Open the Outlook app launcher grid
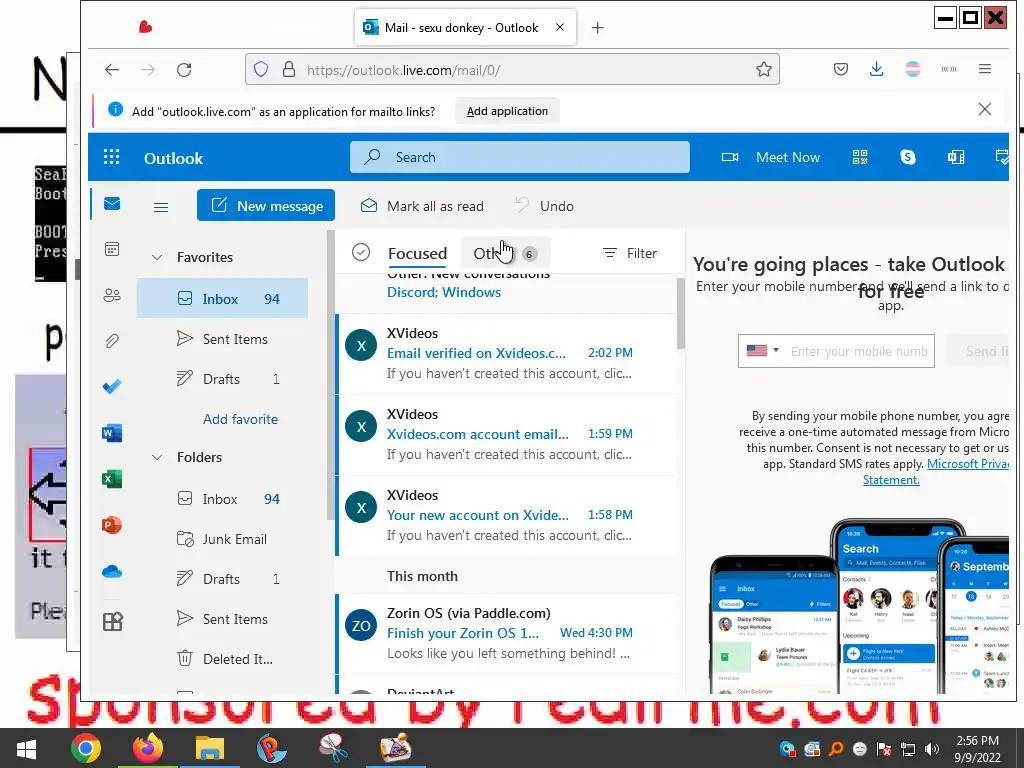Screen dimensions: 1024x768 (x=112, y=157)
